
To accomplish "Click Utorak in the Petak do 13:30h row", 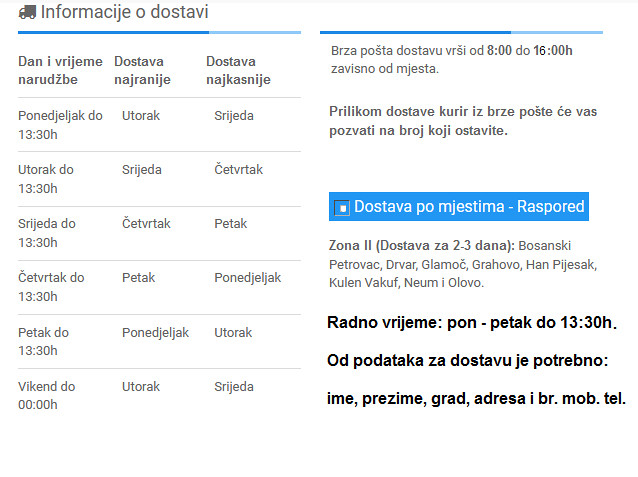I will click(x=233, y=333).
